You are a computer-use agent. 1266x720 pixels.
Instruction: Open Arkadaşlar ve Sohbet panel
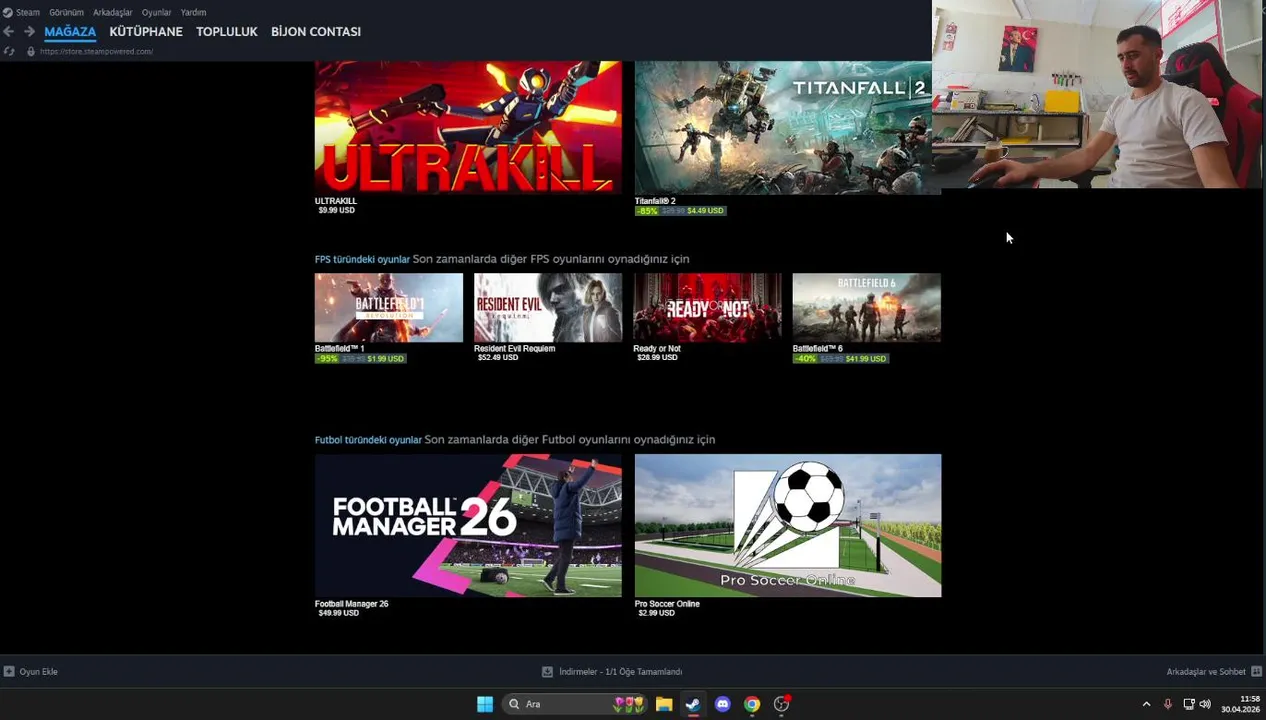[1206, 672]
